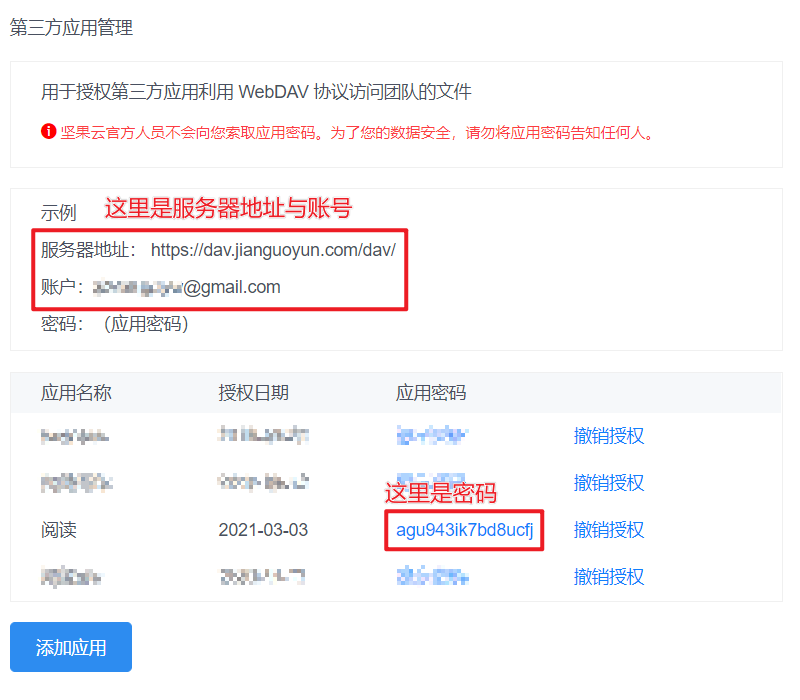The width and height of the screenshot is (800, 700).
Task: Select the app password agu943ik7bd8ucfj
Action: point(464,530)
